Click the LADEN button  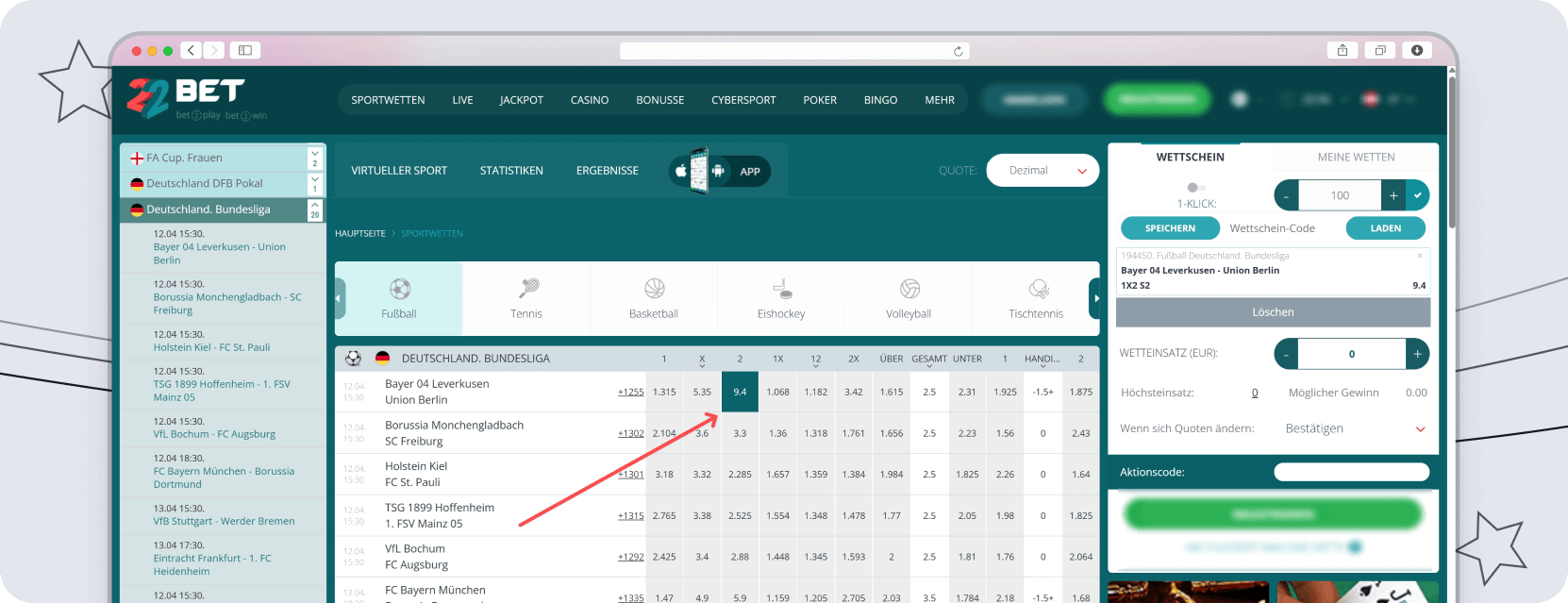(x=1385, y=228)
